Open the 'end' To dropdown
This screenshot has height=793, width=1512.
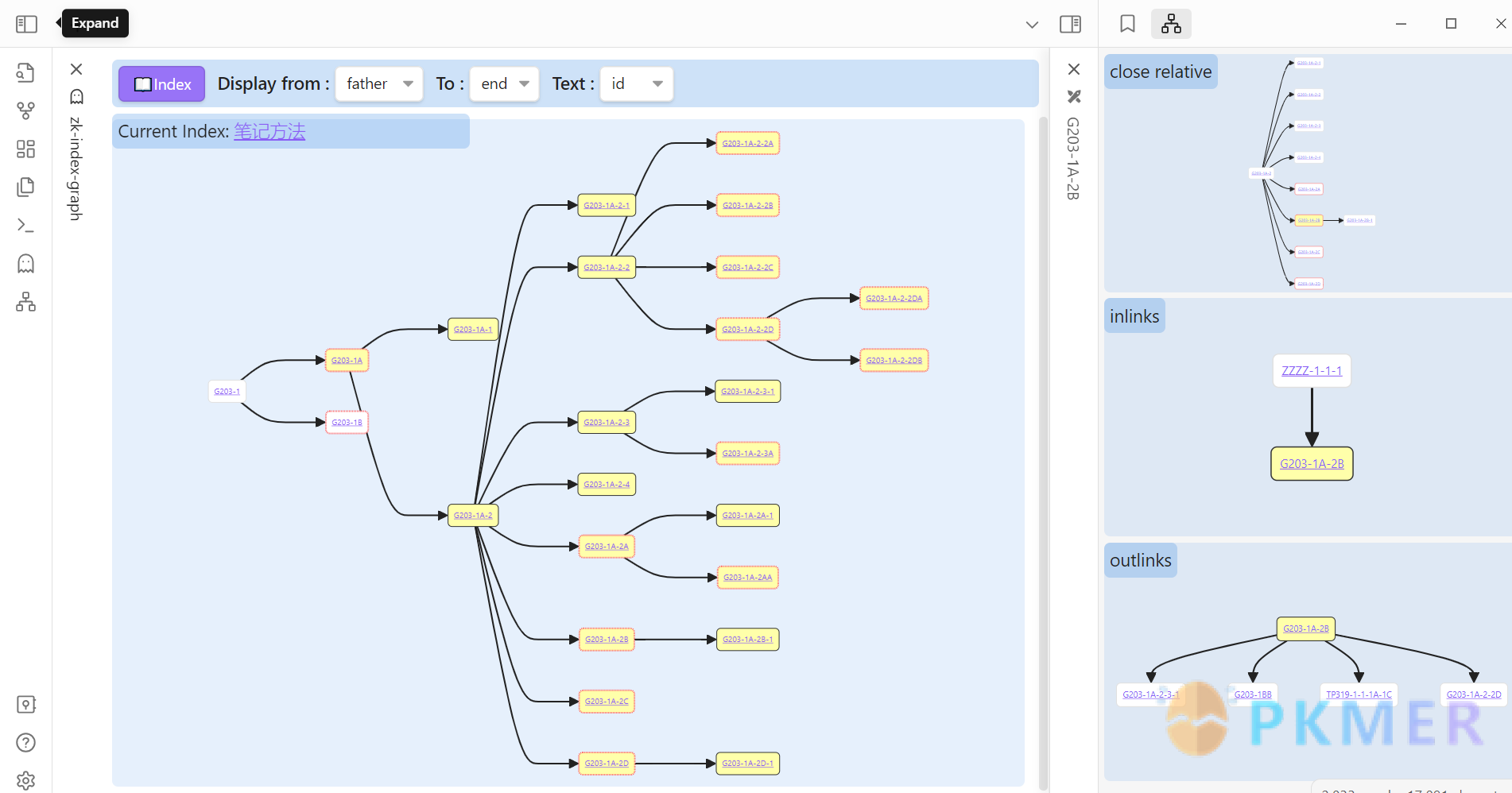tap(504, 83)
